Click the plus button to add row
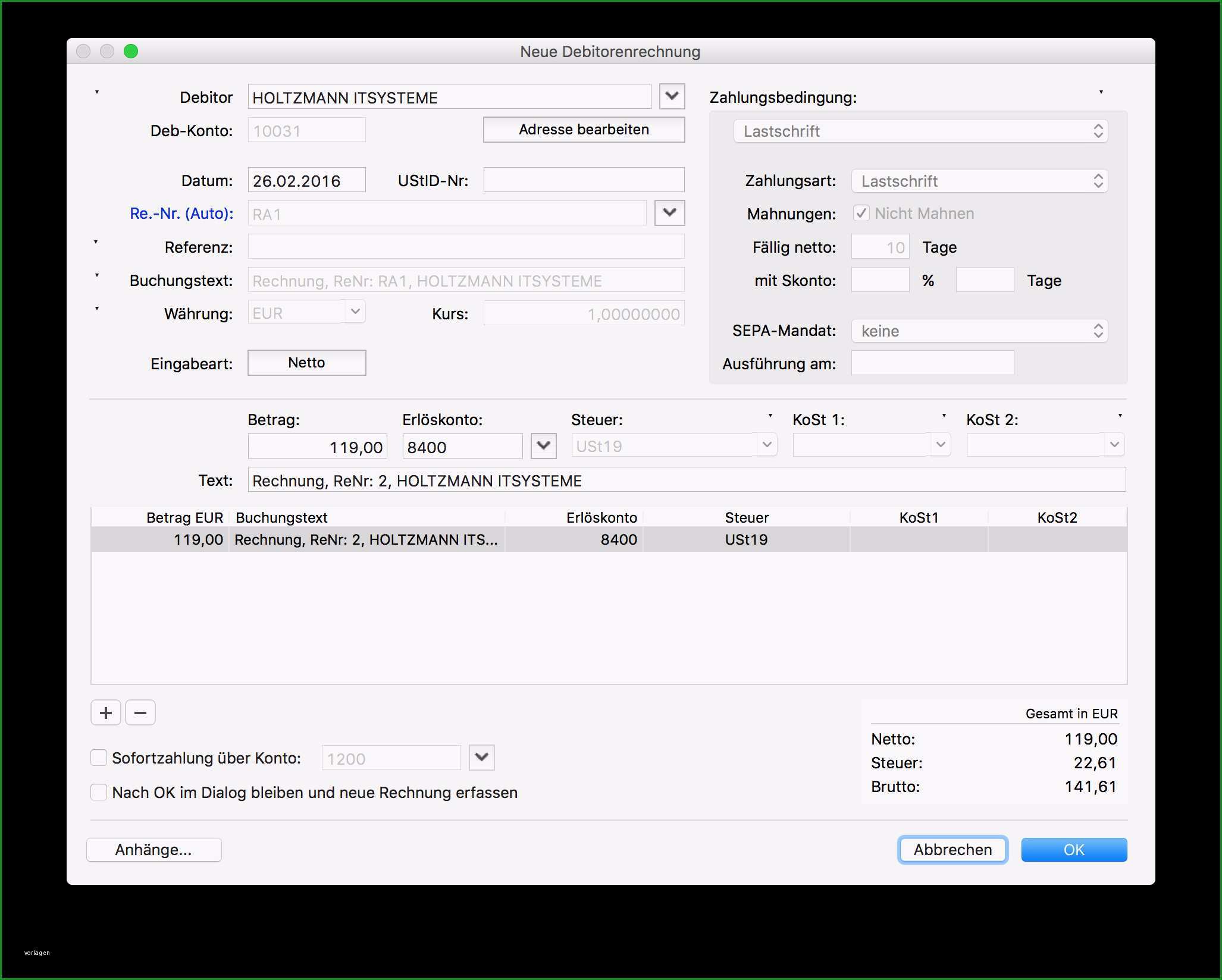The height and width of the screenshot is (980, 1222). click(x=106, y=712)
